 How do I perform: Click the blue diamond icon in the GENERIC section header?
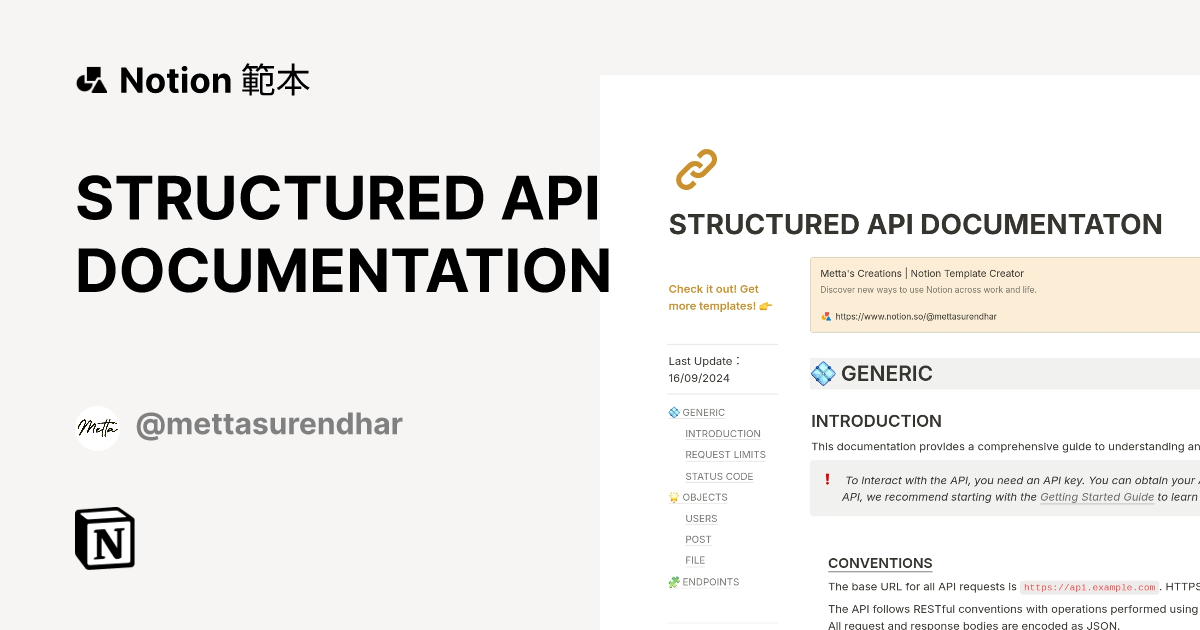coord(822,374)
